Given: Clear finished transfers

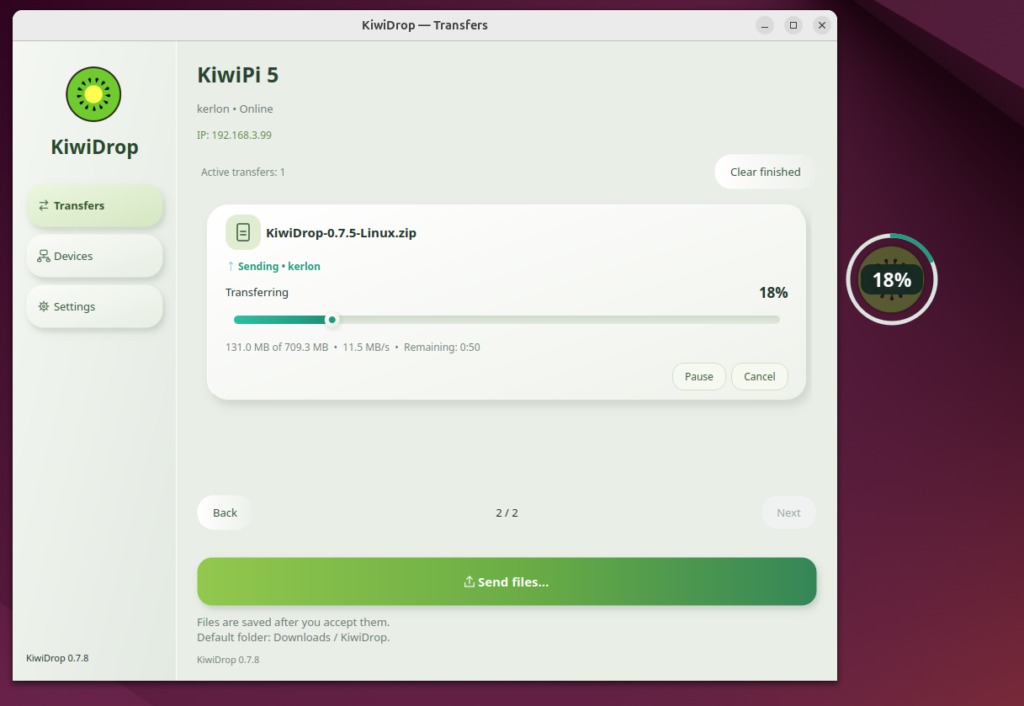Looking at the screenshot, I should point(765,172).
